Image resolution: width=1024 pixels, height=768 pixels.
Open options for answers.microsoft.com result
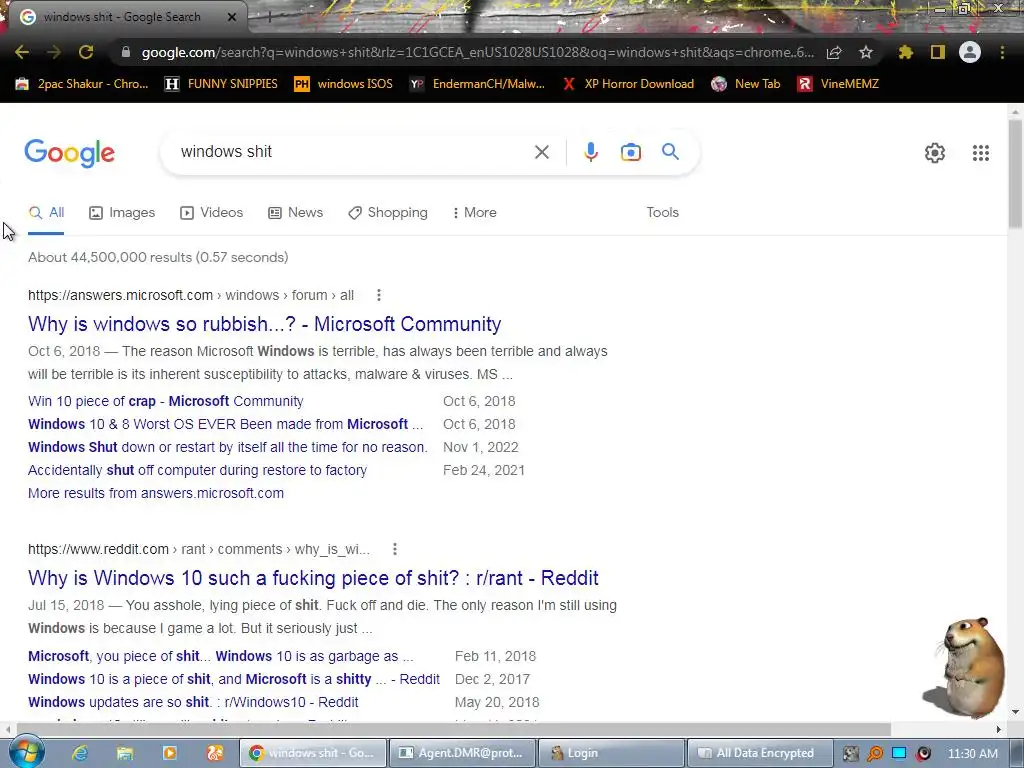click(x=379, y=295)
